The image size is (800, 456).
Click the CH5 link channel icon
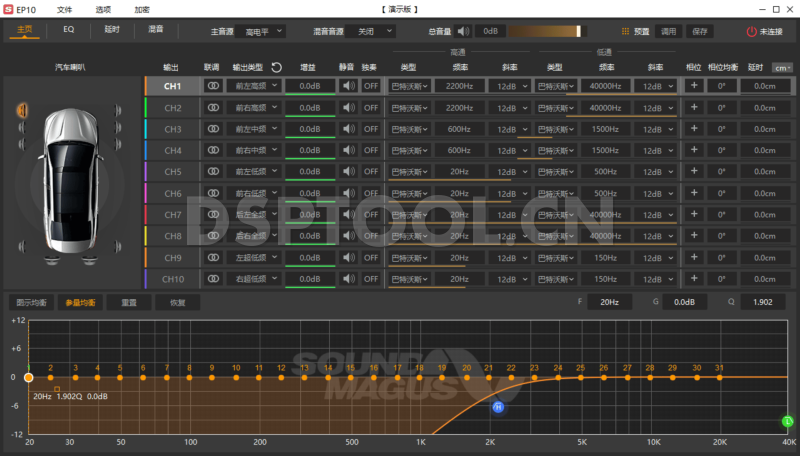point(213,172)
